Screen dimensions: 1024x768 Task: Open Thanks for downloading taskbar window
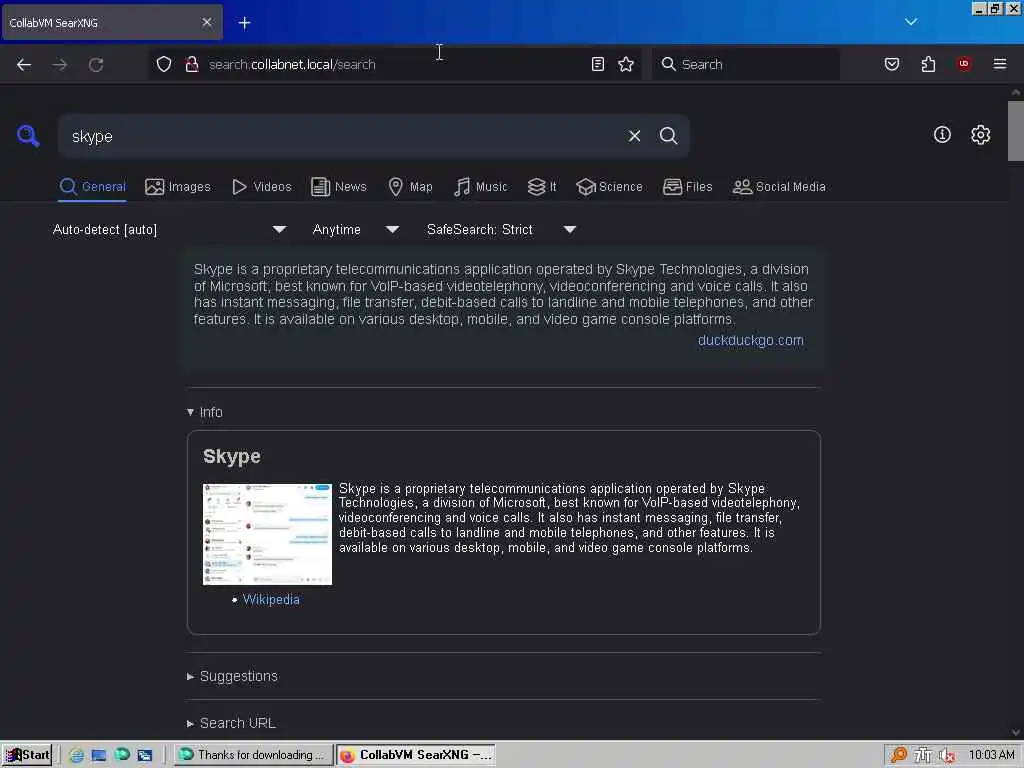(x=254, y=755)
